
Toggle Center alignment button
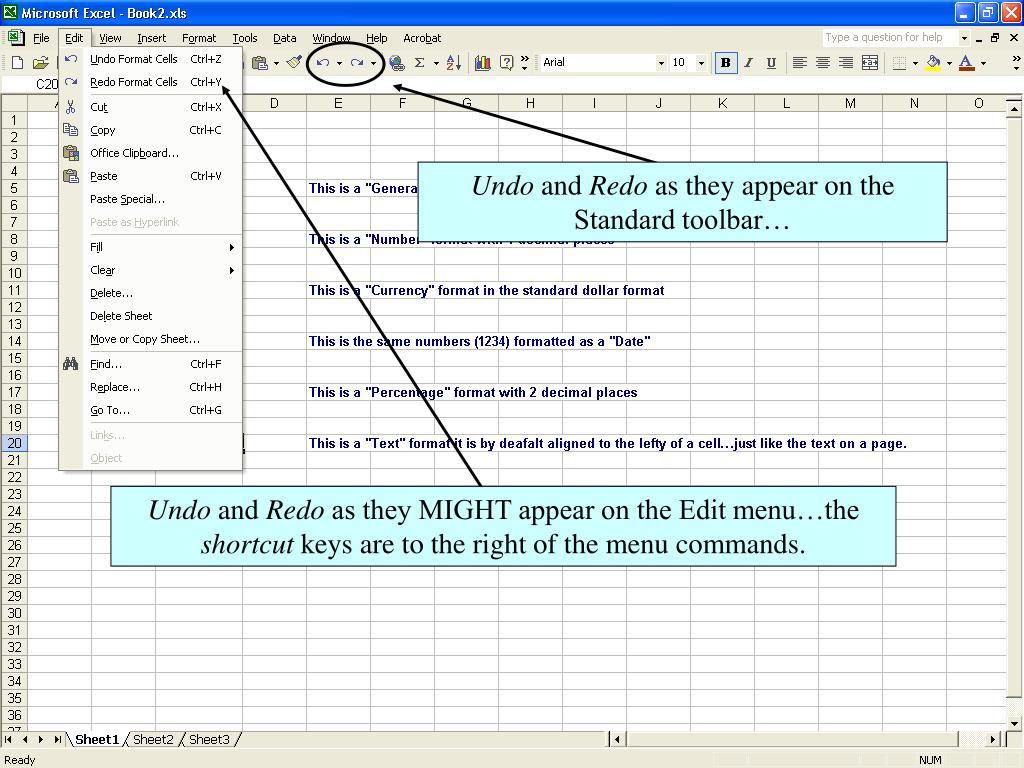(823, 63)
